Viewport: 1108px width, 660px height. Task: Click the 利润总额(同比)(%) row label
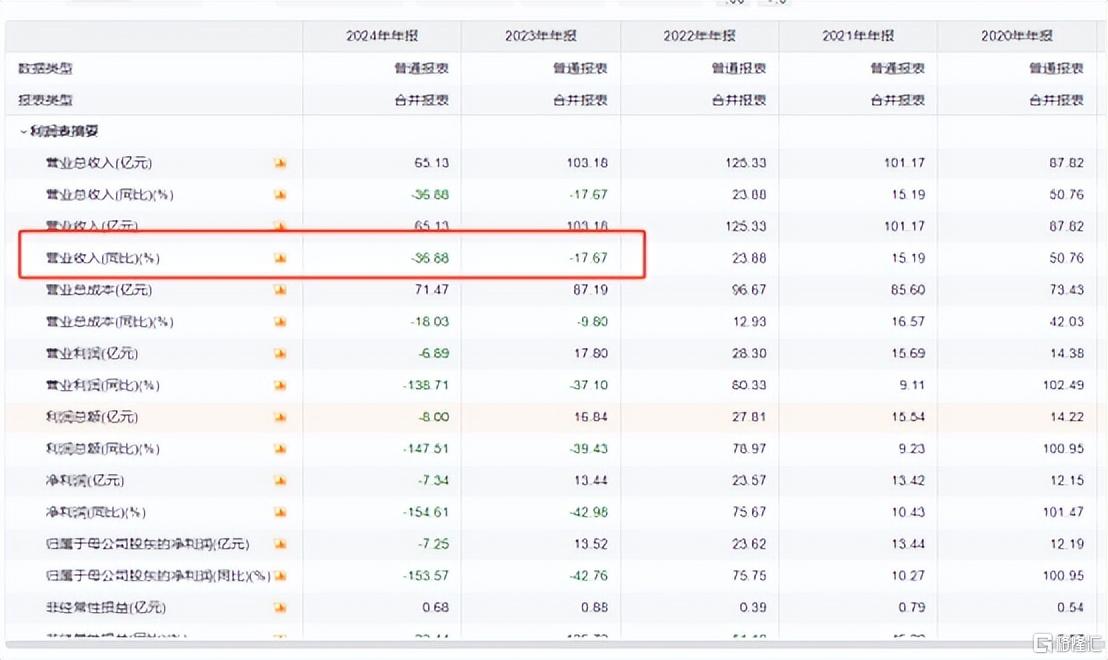tap(102, 449)
